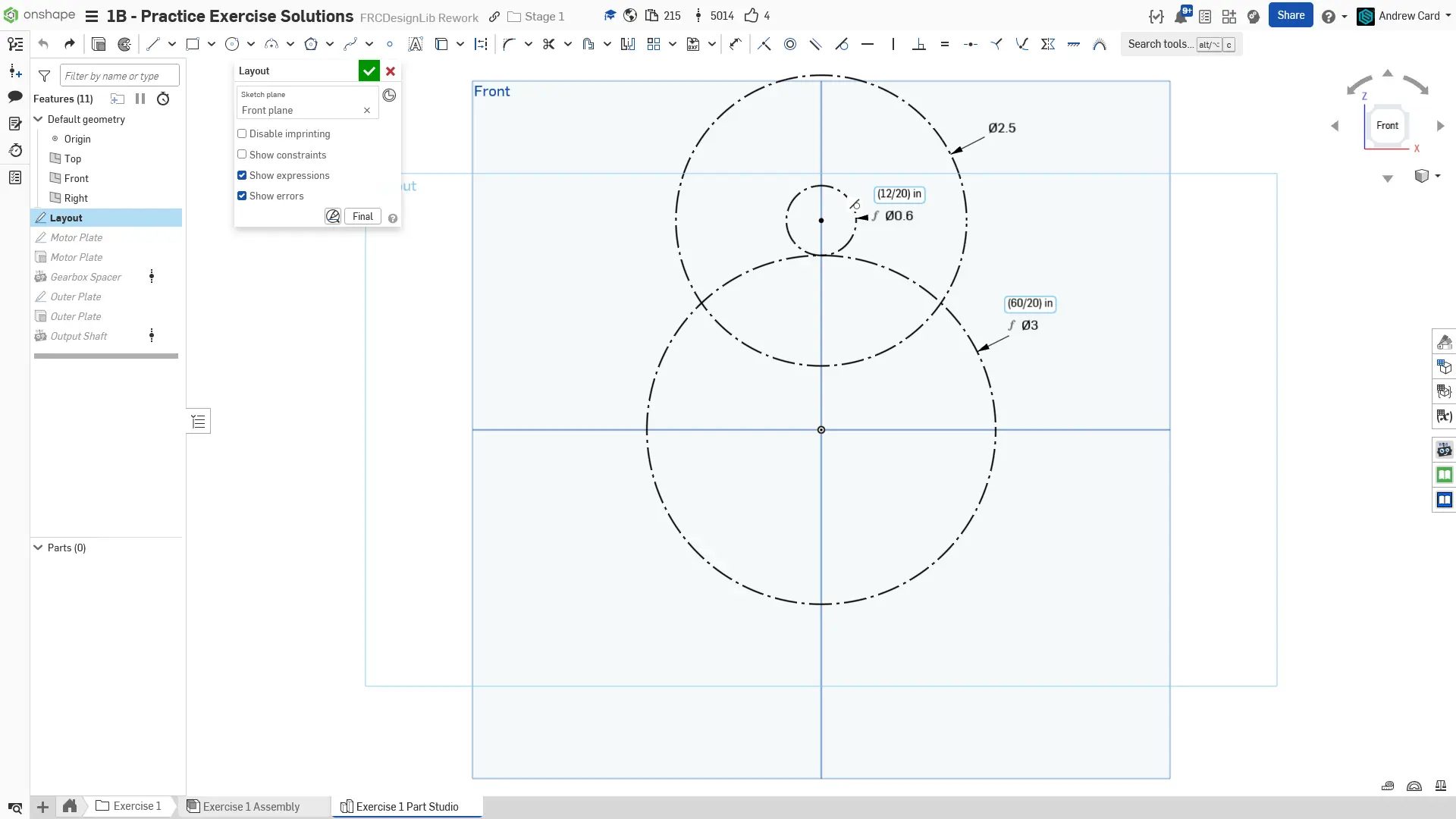Click the Filter by name field
Viewport: 1456px width, 819px height.
(119, 76)
